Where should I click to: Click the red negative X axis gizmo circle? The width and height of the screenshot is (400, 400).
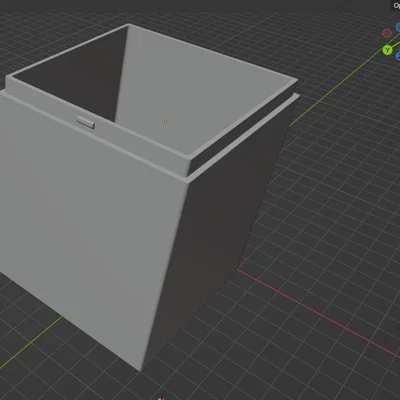coord(387,33)
